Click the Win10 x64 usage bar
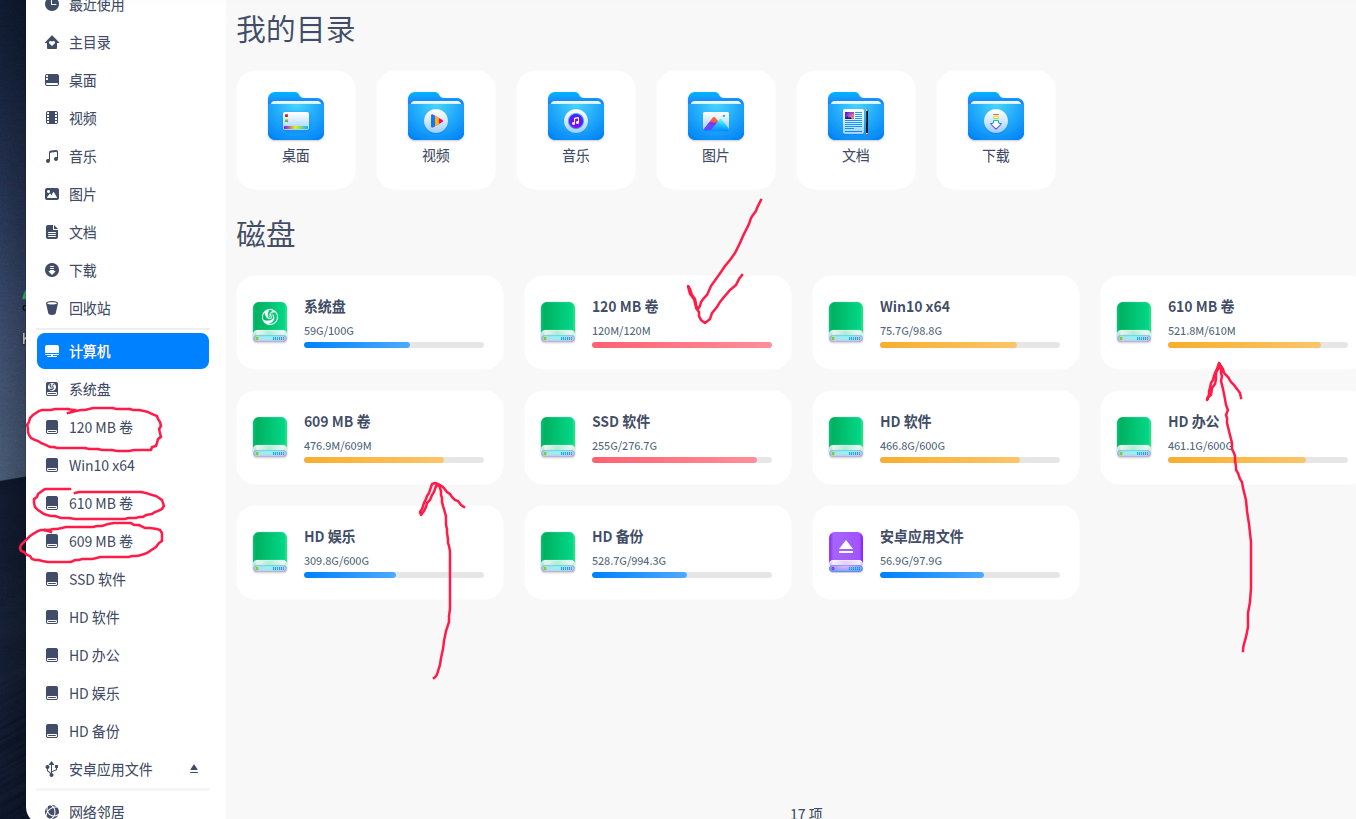Screen dimensions: 1356x819 coord(970,345)
